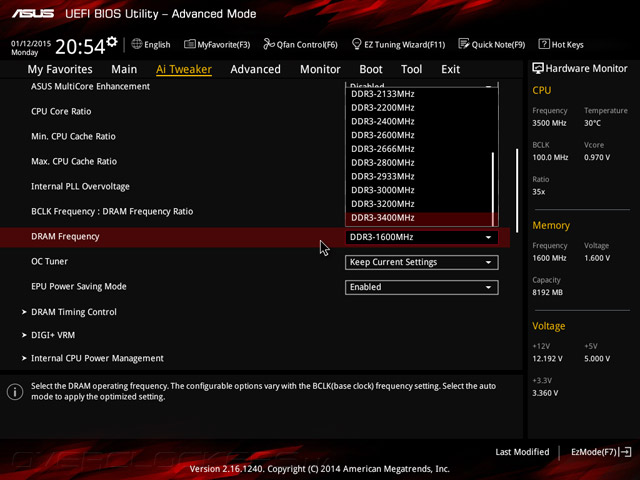The width and height of the screenshot is (640, 480).
Task: Switch to the Boot tab
Action: click(x=371, y=69)
